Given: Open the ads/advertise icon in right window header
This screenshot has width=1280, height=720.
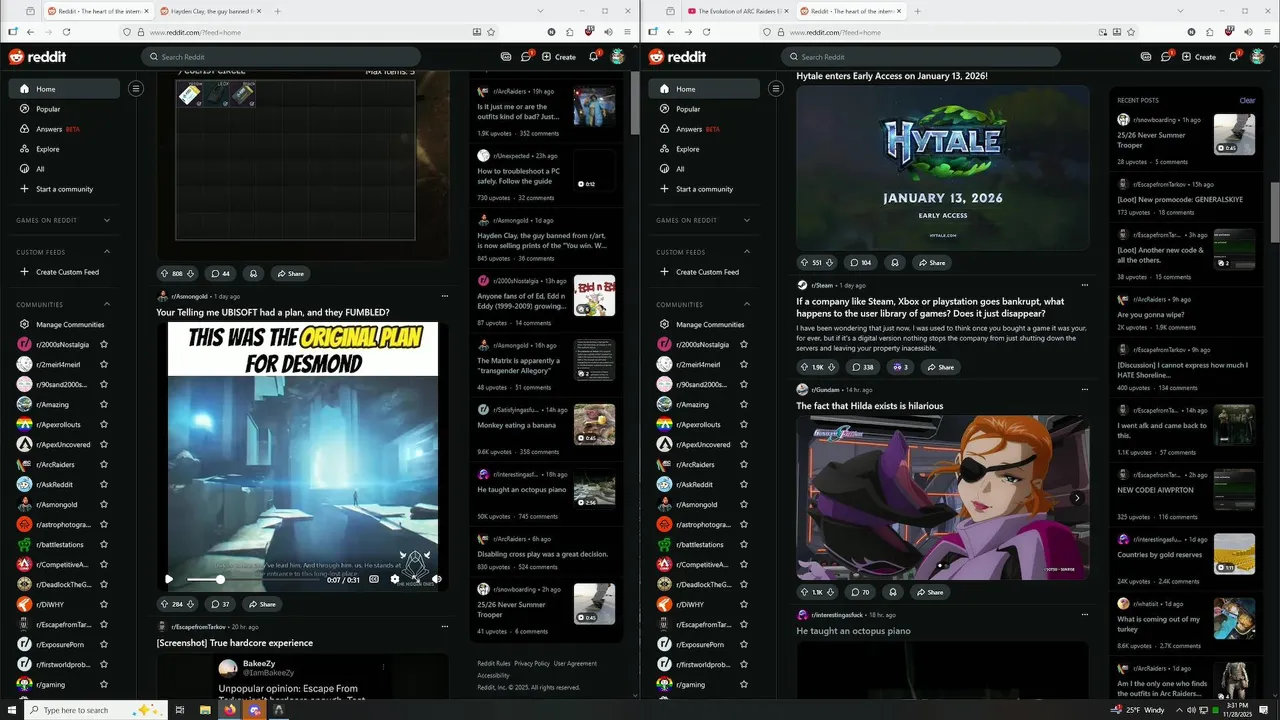Looking at the screenshot, I should coord(1146,57).
